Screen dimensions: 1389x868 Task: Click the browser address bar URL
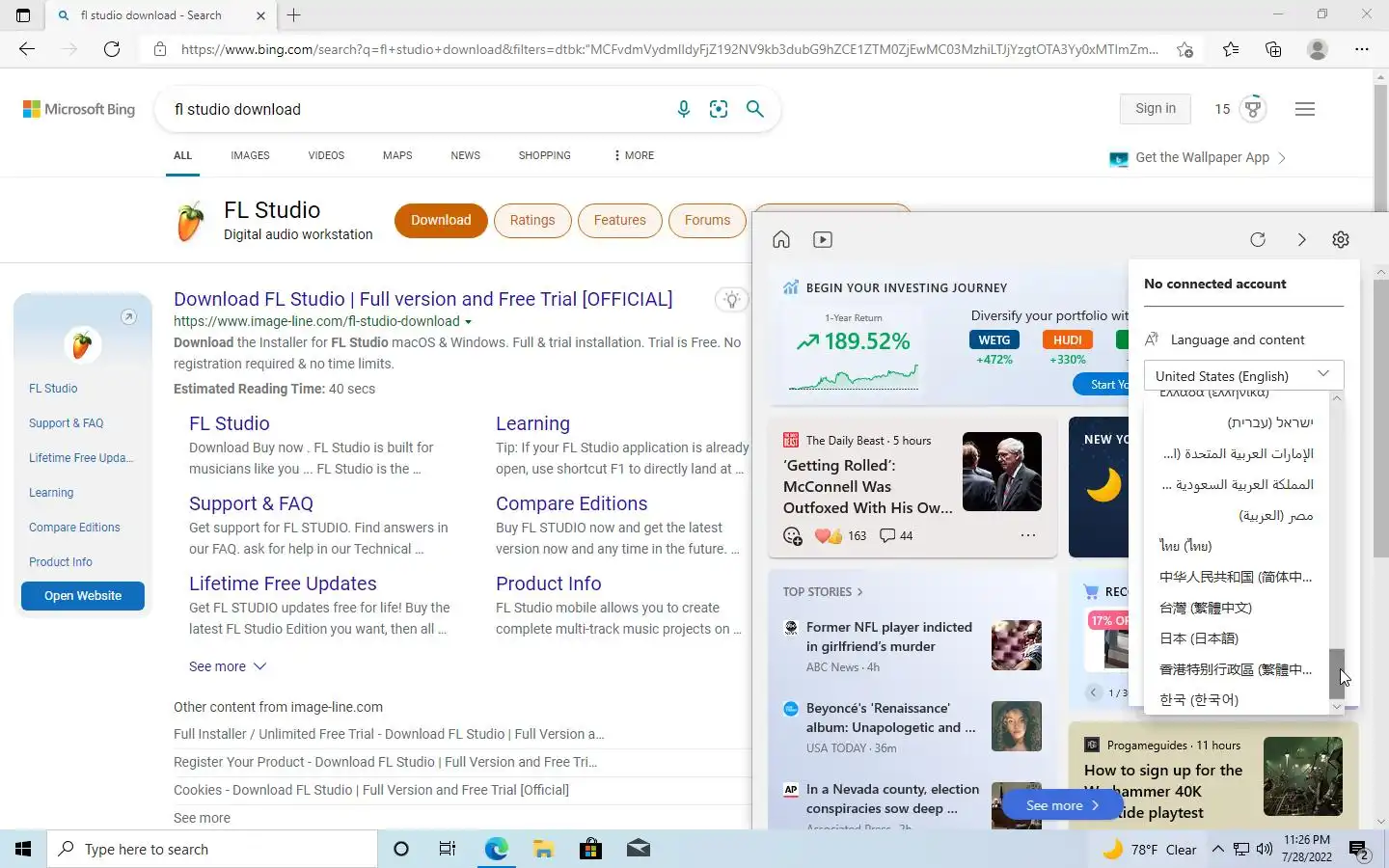(669, 49)
